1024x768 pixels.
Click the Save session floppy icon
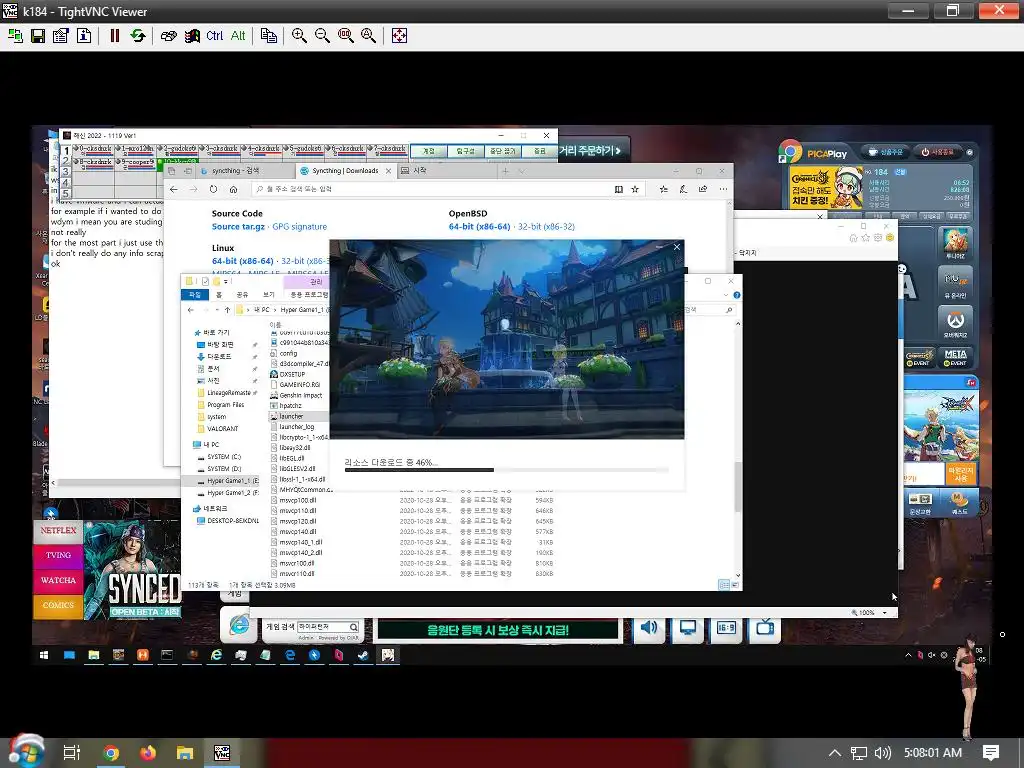tap(38, 36)
